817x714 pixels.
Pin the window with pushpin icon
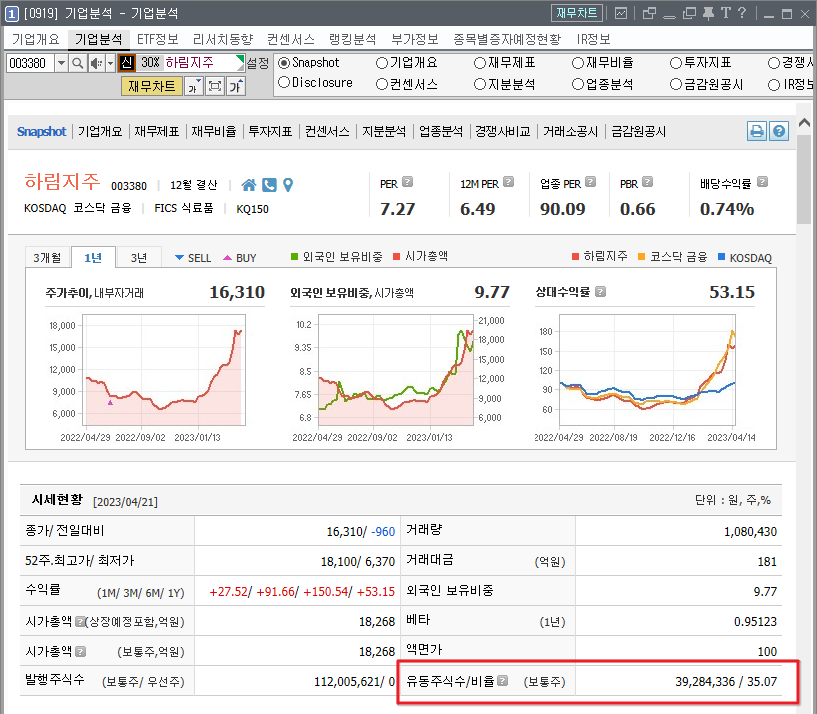[708, 13]
